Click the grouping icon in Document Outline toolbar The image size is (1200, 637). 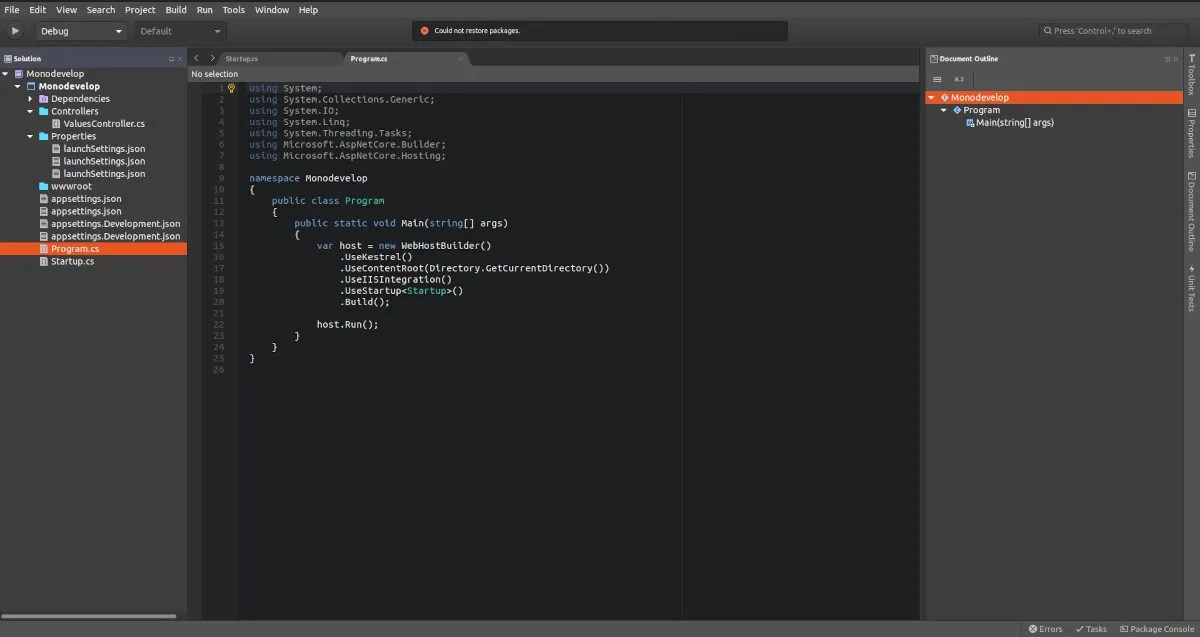pos(937,79)
